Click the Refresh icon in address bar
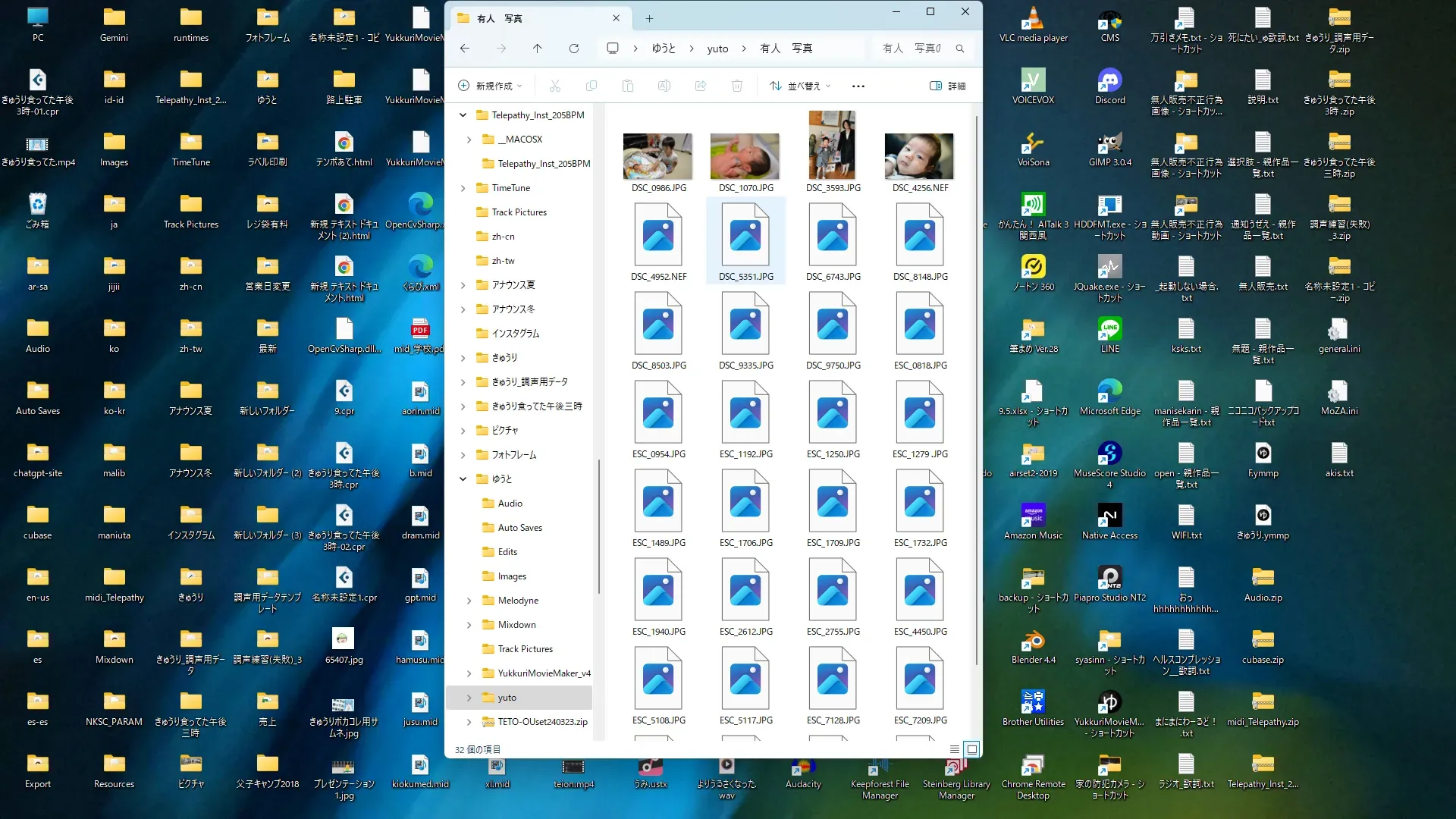This screenshot has height=819, width=1456. 574,49
